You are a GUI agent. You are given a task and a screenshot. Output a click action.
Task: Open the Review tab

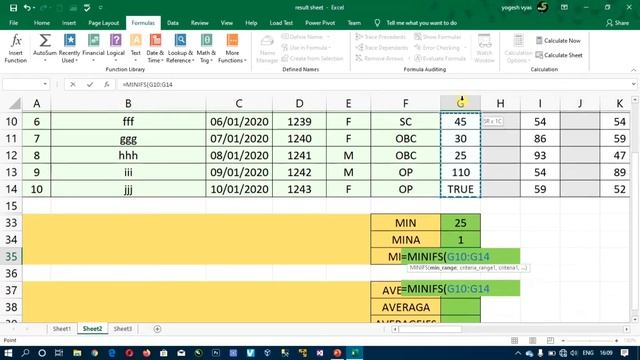pyautogui.click(x=200, y=23)
